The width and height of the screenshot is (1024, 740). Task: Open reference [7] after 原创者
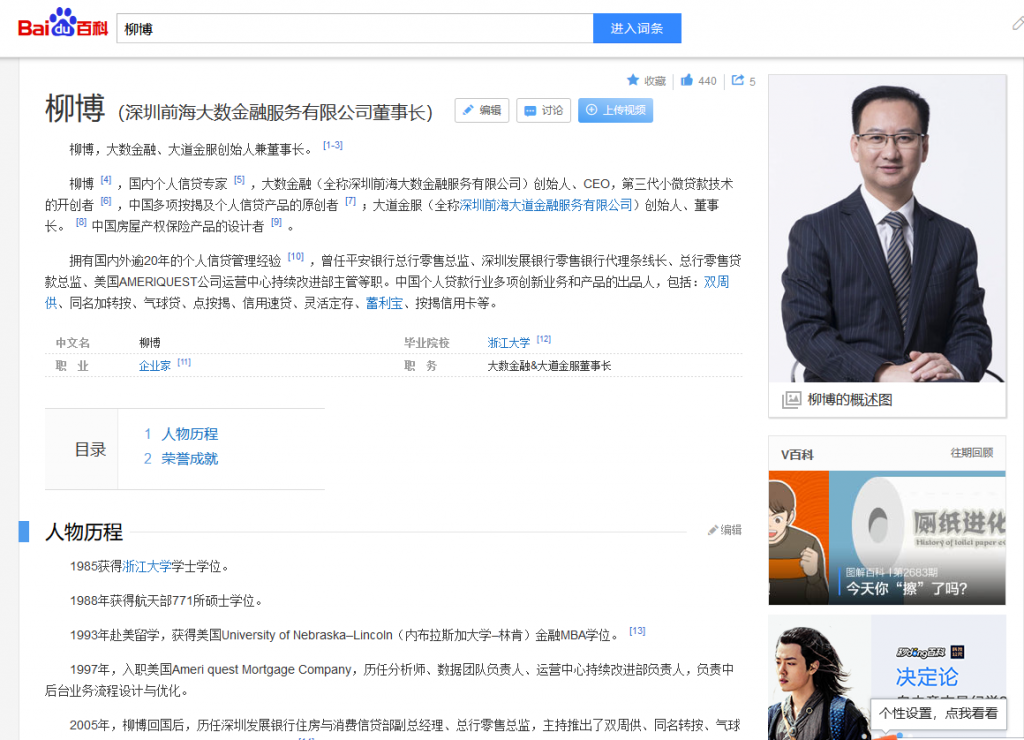pyautogui.click(x=351, y=201)
